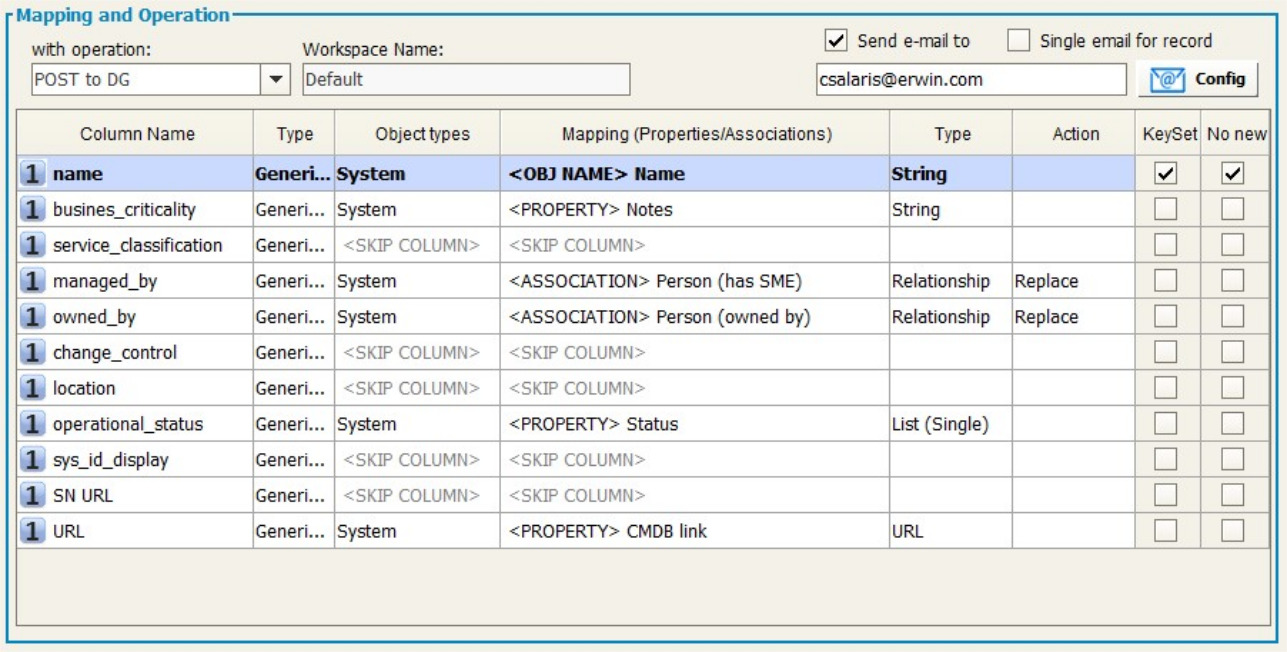
Task: Click the icon next to sys_id_display row
Action: pos(32,460)
